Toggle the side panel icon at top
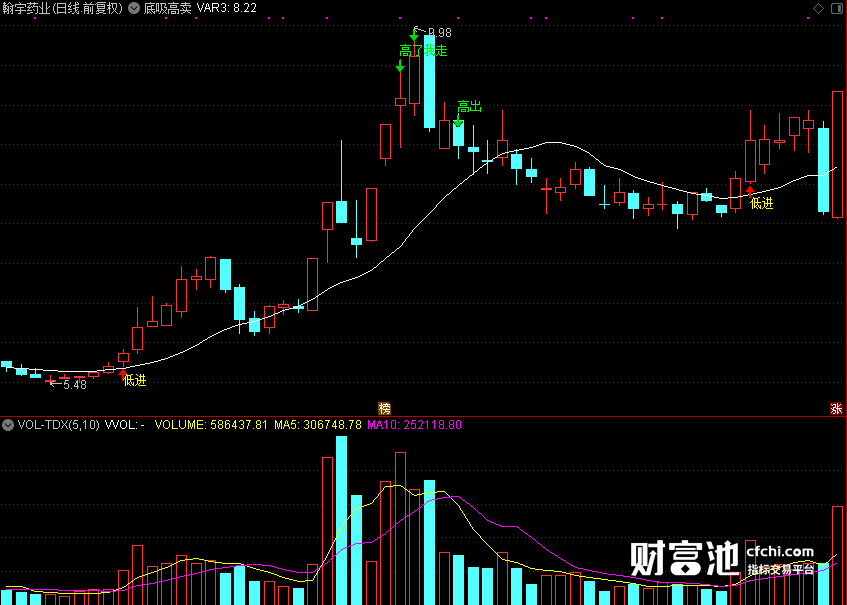847x605 pixels. tap(836, 8)
